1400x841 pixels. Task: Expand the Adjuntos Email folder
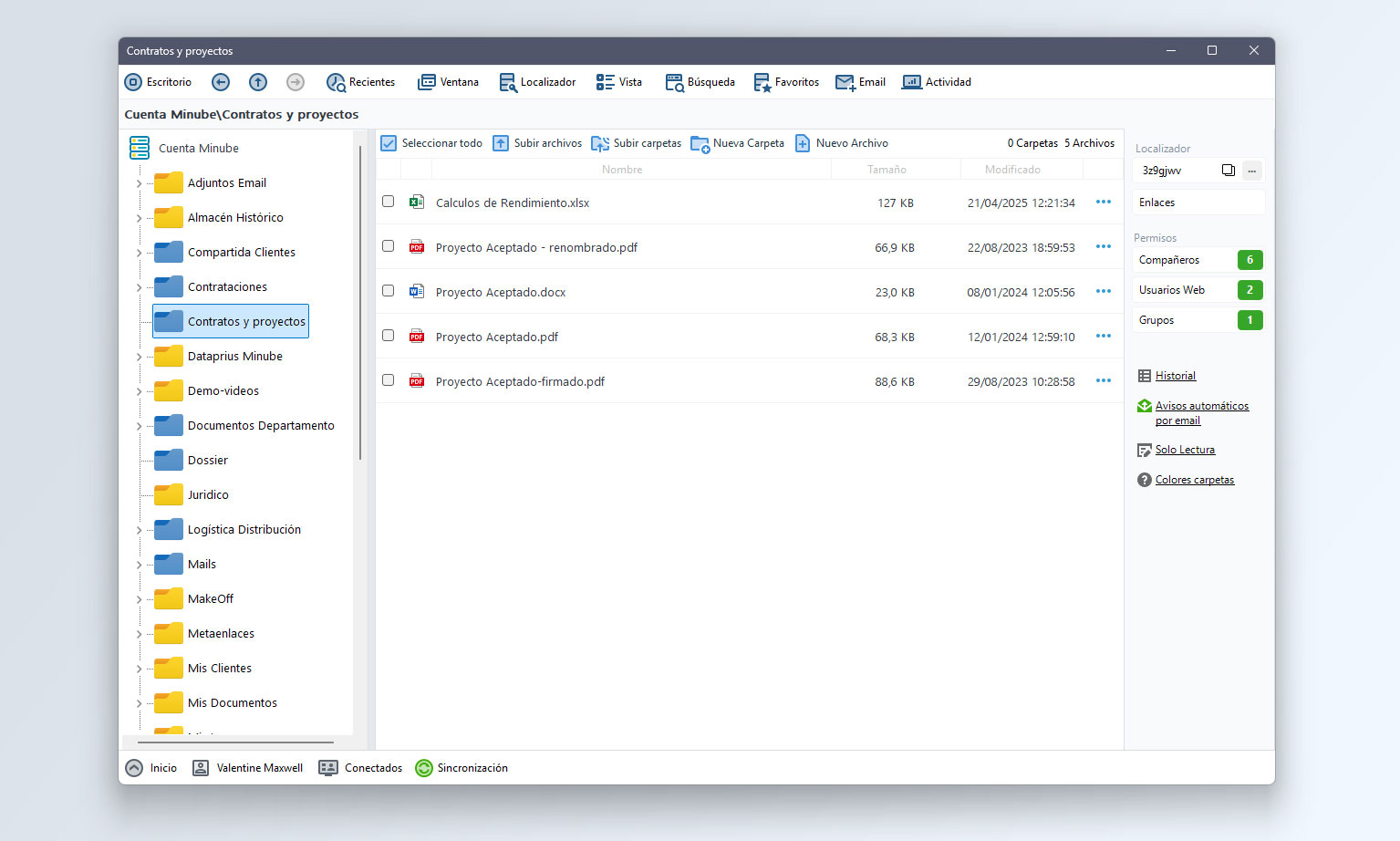click(139, 183)
